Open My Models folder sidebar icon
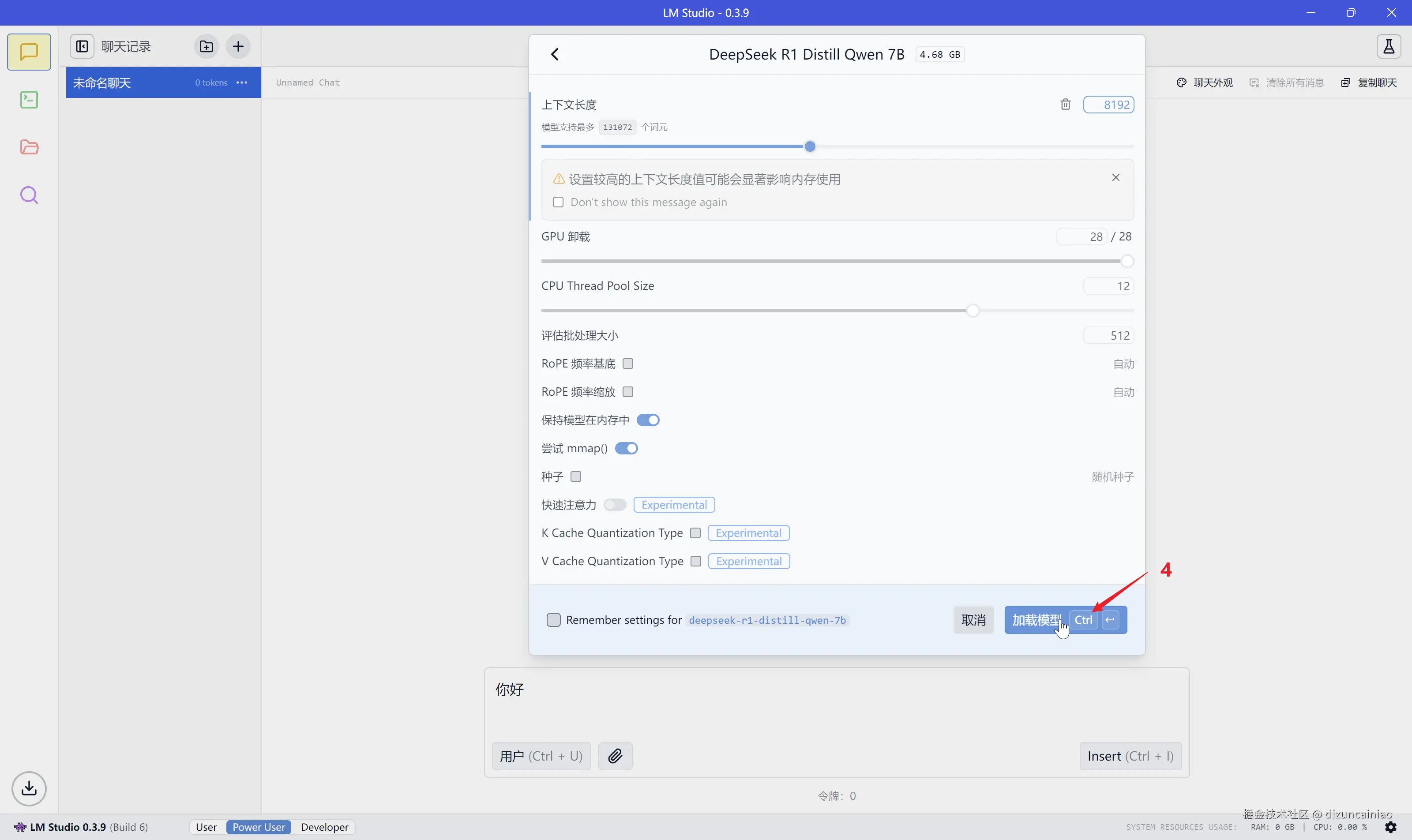This screenshot has width=1412, height=840. click(29, 147)
